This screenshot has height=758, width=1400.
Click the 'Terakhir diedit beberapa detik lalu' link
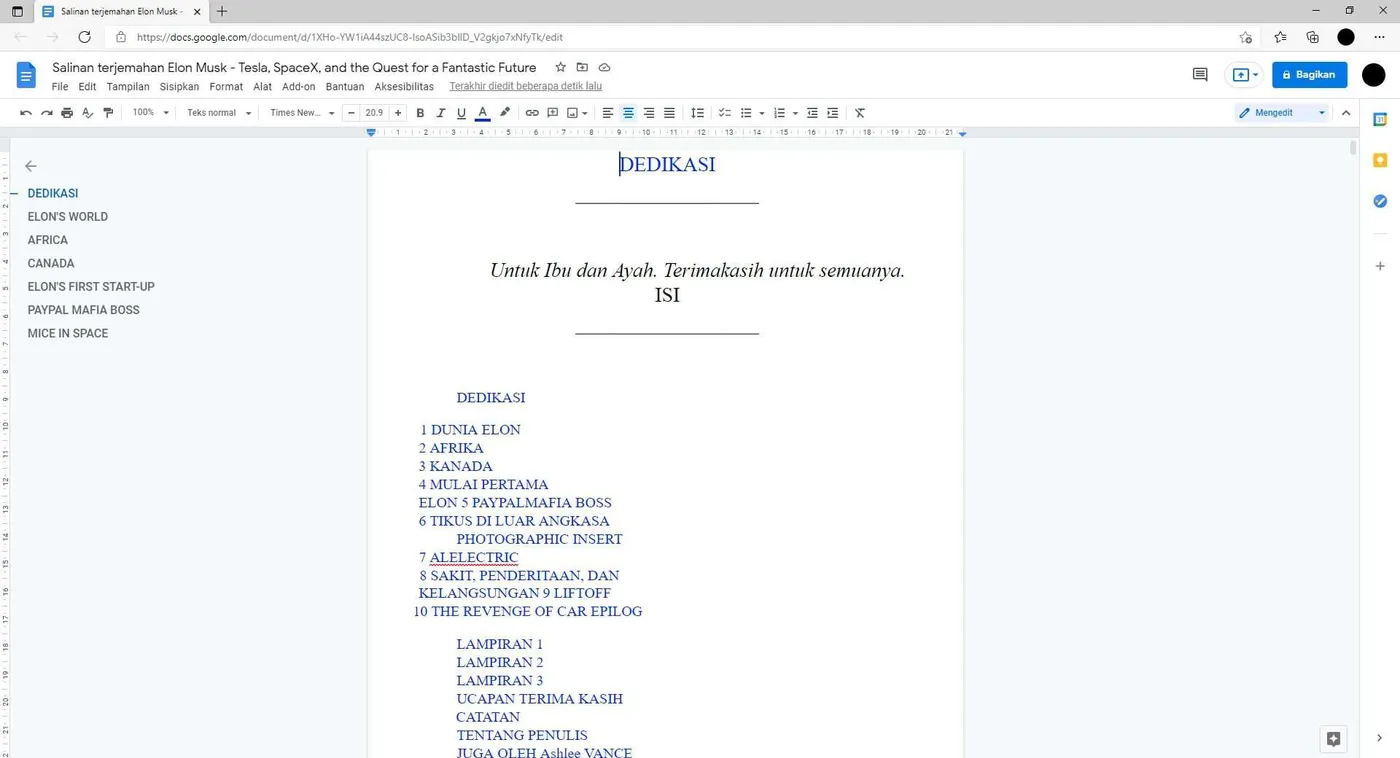(x=525, y=87)
